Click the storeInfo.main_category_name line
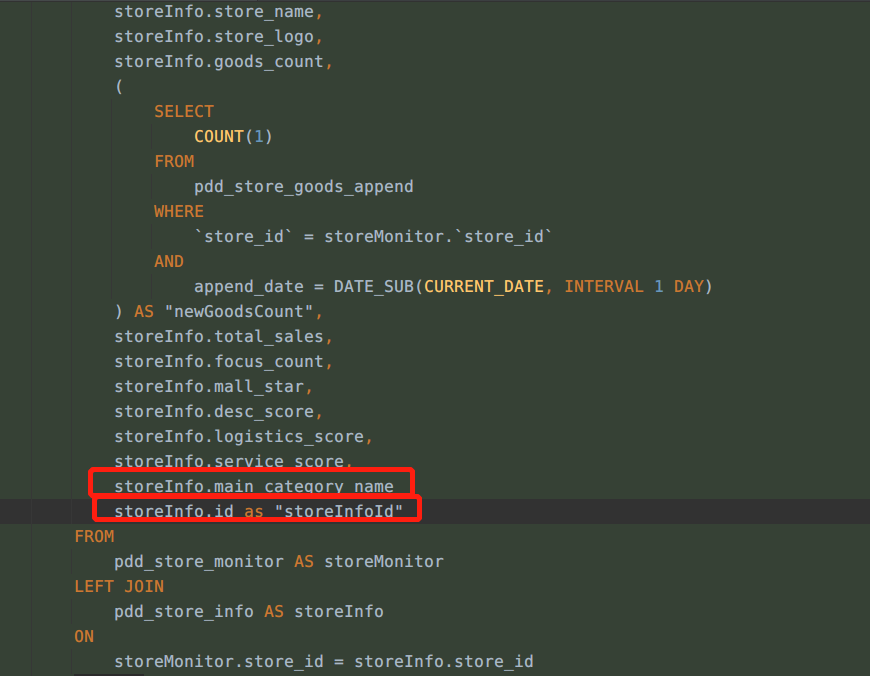Viewport: 870px width, 676px height. tap(254, 486)
